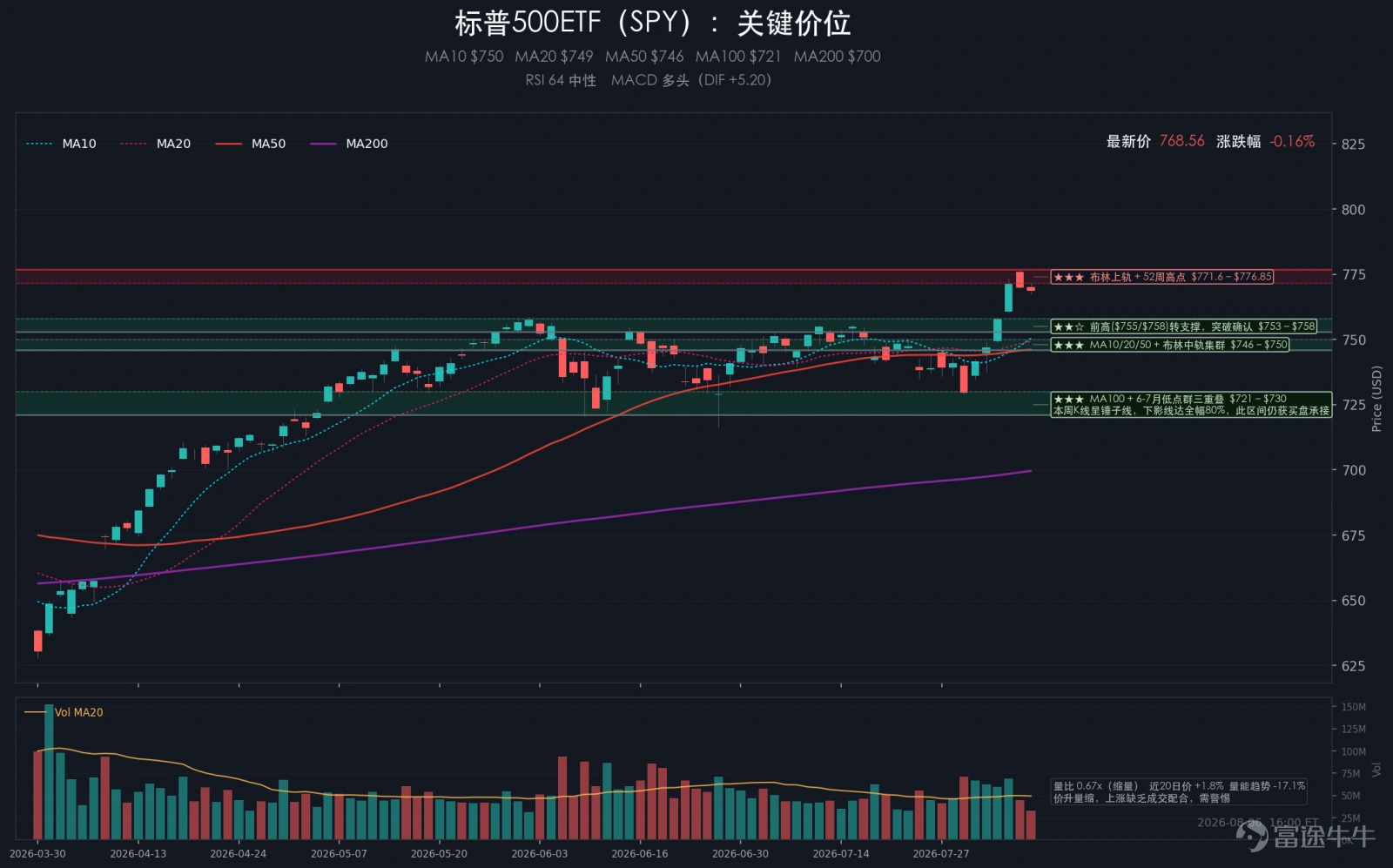Click the 675 price axis tick

1353,535
